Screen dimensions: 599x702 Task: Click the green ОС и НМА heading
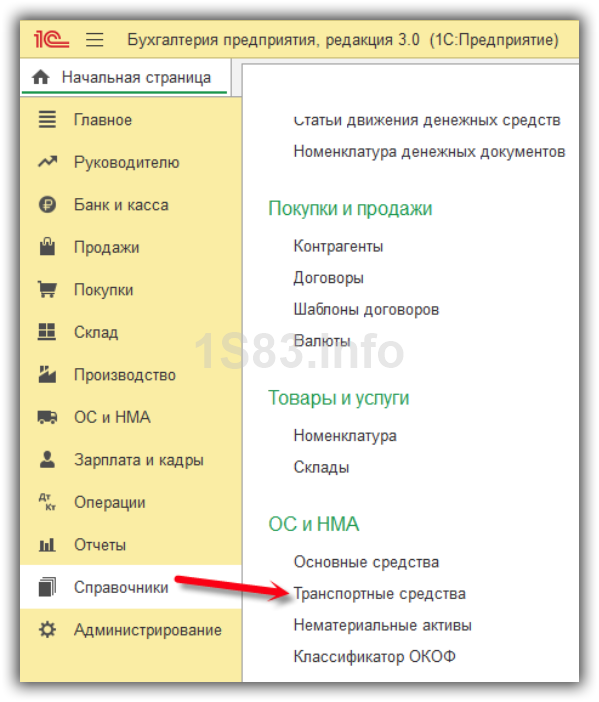(313, 524)
